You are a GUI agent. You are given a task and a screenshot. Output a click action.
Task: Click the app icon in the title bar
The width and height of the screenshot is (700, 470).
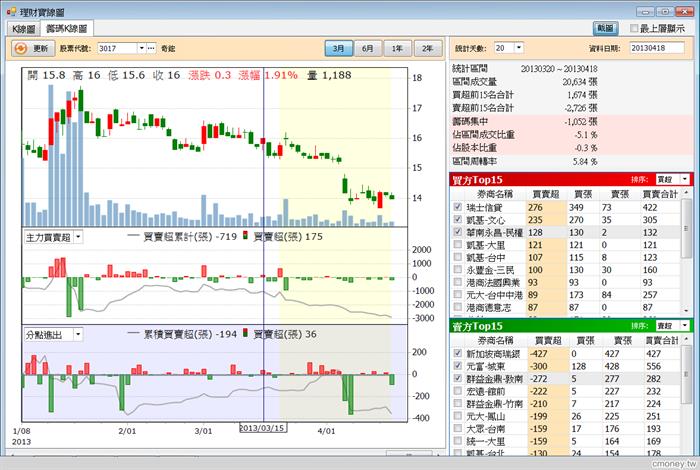(x=11, y=12)
